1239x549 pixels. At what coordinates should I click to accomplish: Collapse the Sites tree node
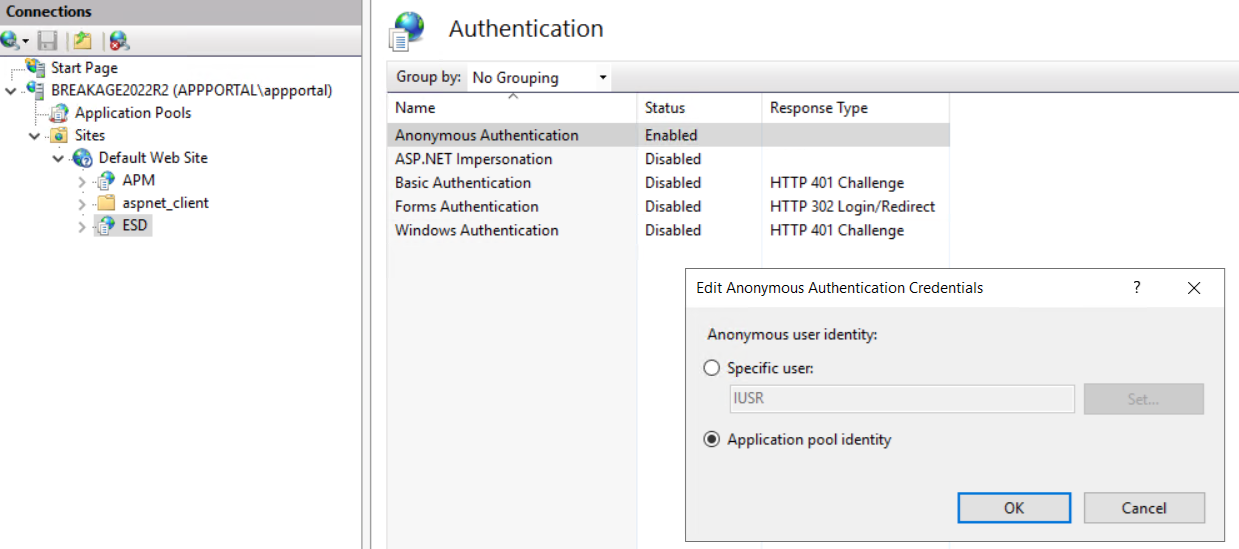34,136
